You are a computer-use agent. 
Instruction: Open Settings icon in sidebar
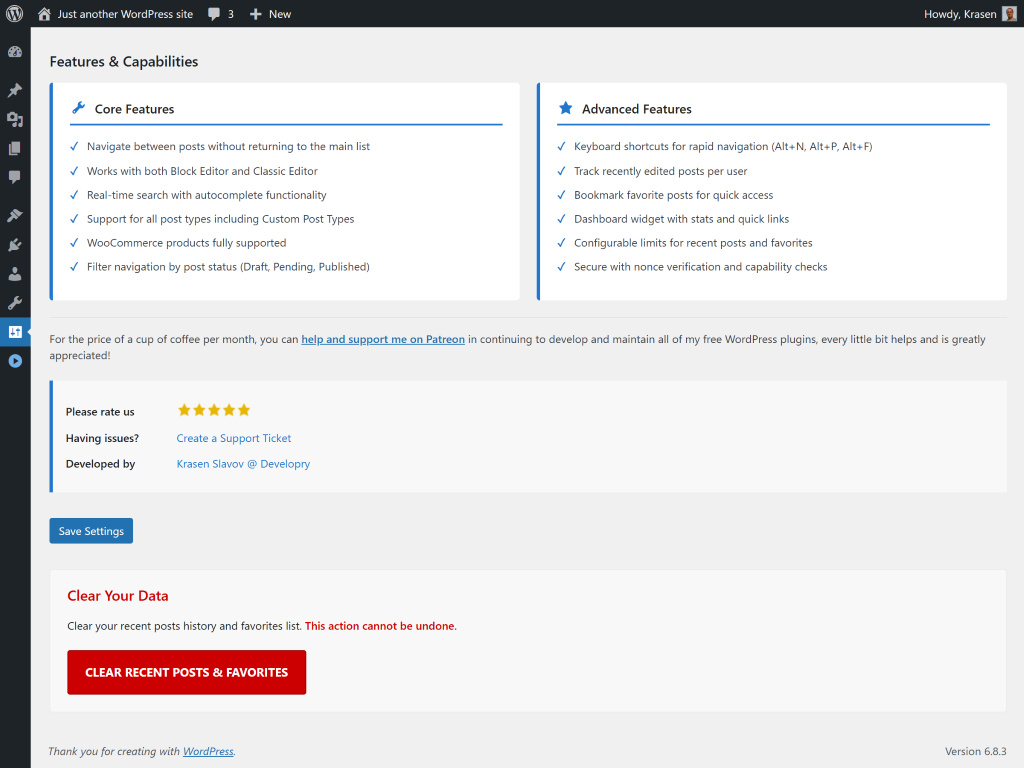(15, 332)
